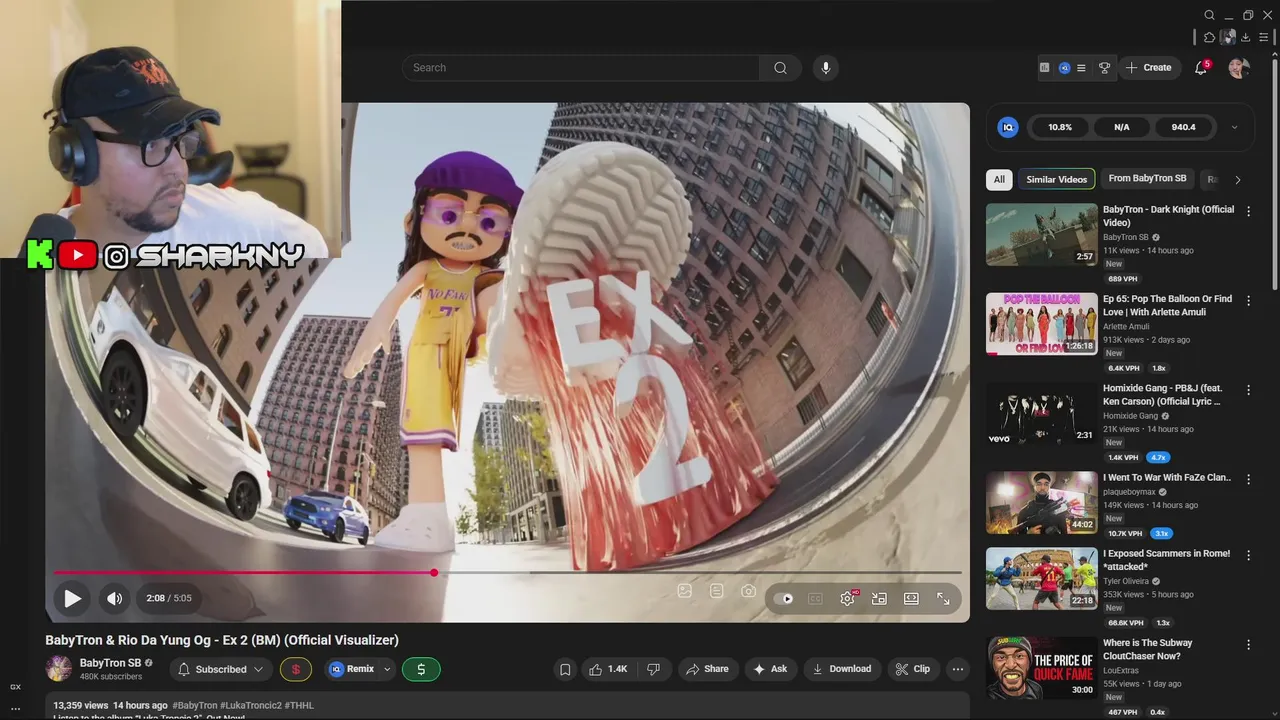This screenshot has height=720, width=1280.
Task: Select the All filter chip
Action: 998,179
